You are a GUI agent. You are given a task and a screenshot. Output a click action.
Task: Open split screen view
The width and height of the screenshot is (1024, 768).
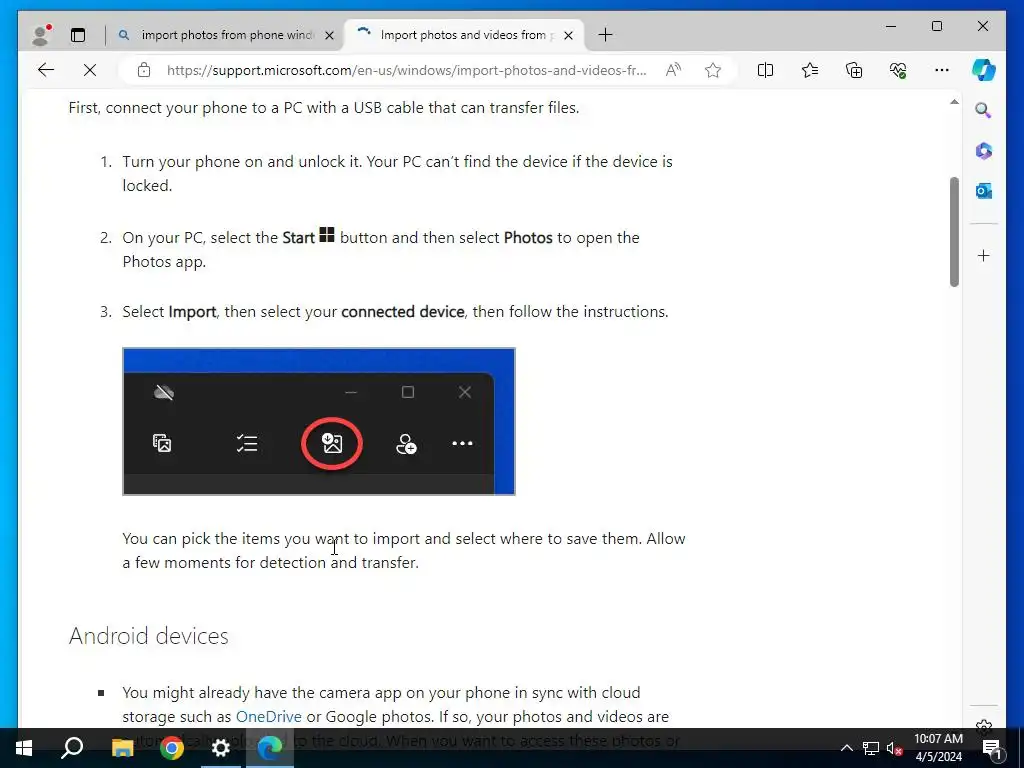(765, 70)
